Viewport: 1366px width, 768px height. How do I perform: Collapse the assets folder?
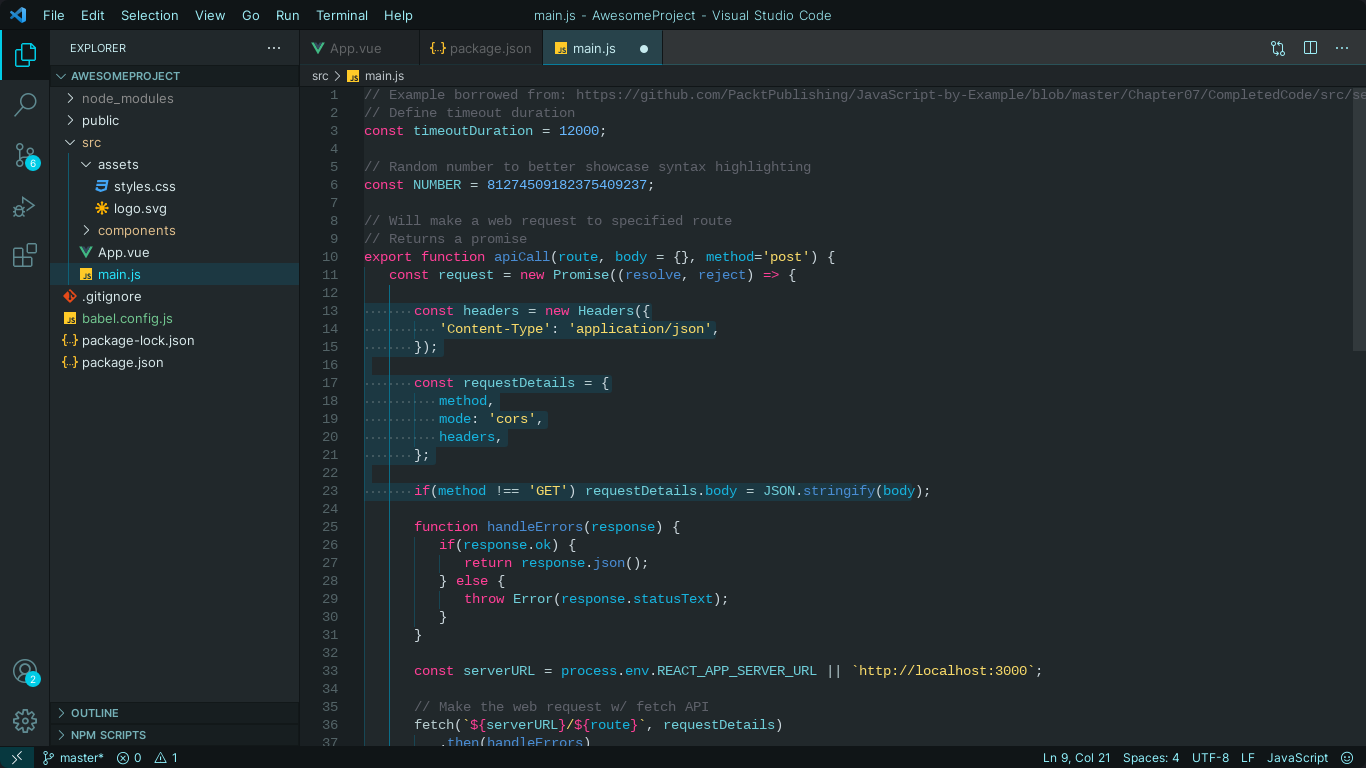point(174,164)
